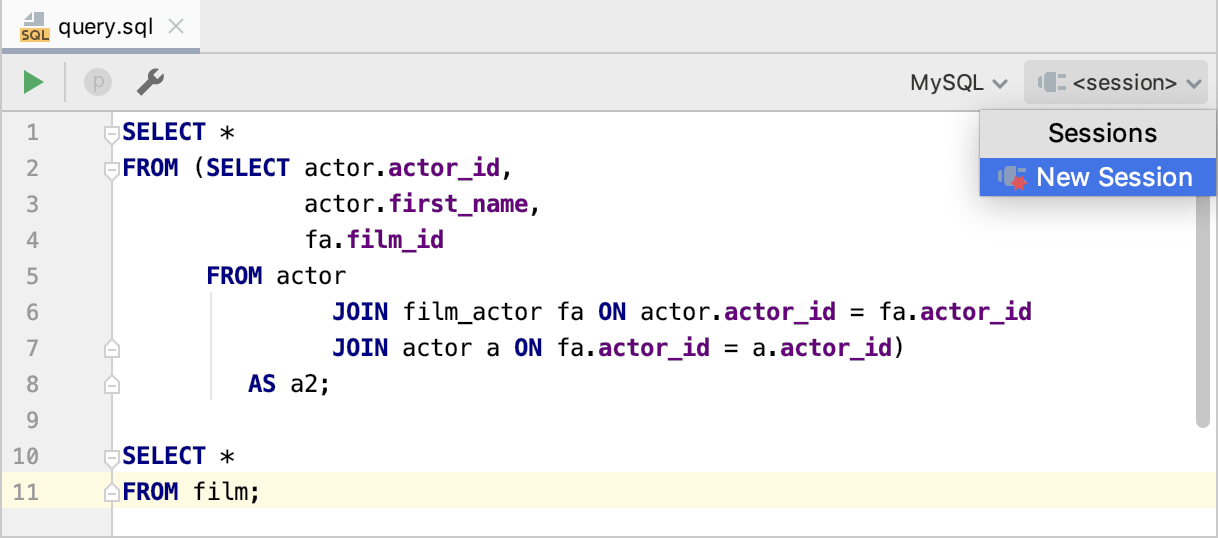This screenshot has width=1218, height=538.
Task: Click 'FROM actor' on line 5
Action: click(276, 276)
